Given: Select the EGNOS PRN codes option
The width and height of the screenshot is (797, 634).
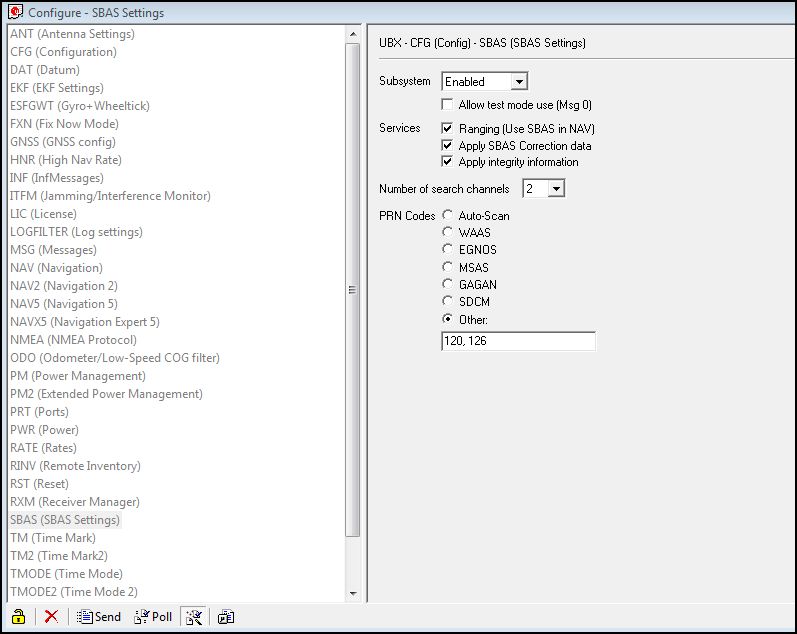Looking at the screenshot, I should tap(448, 250).
